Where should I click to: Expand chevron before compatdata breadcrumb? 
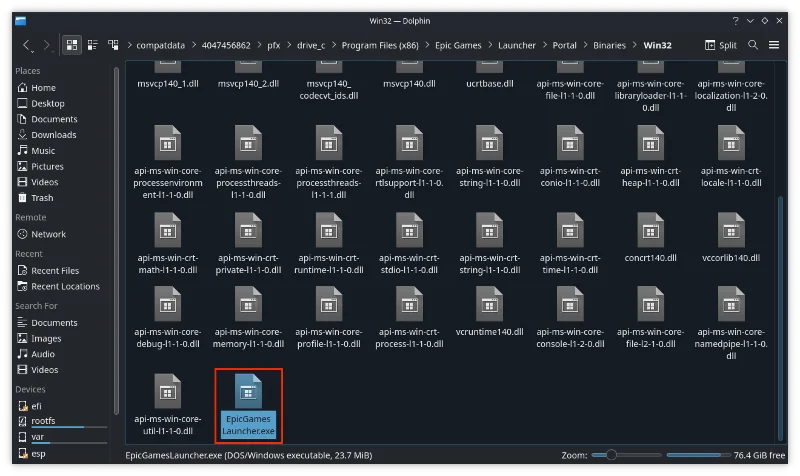pos(129,45)
